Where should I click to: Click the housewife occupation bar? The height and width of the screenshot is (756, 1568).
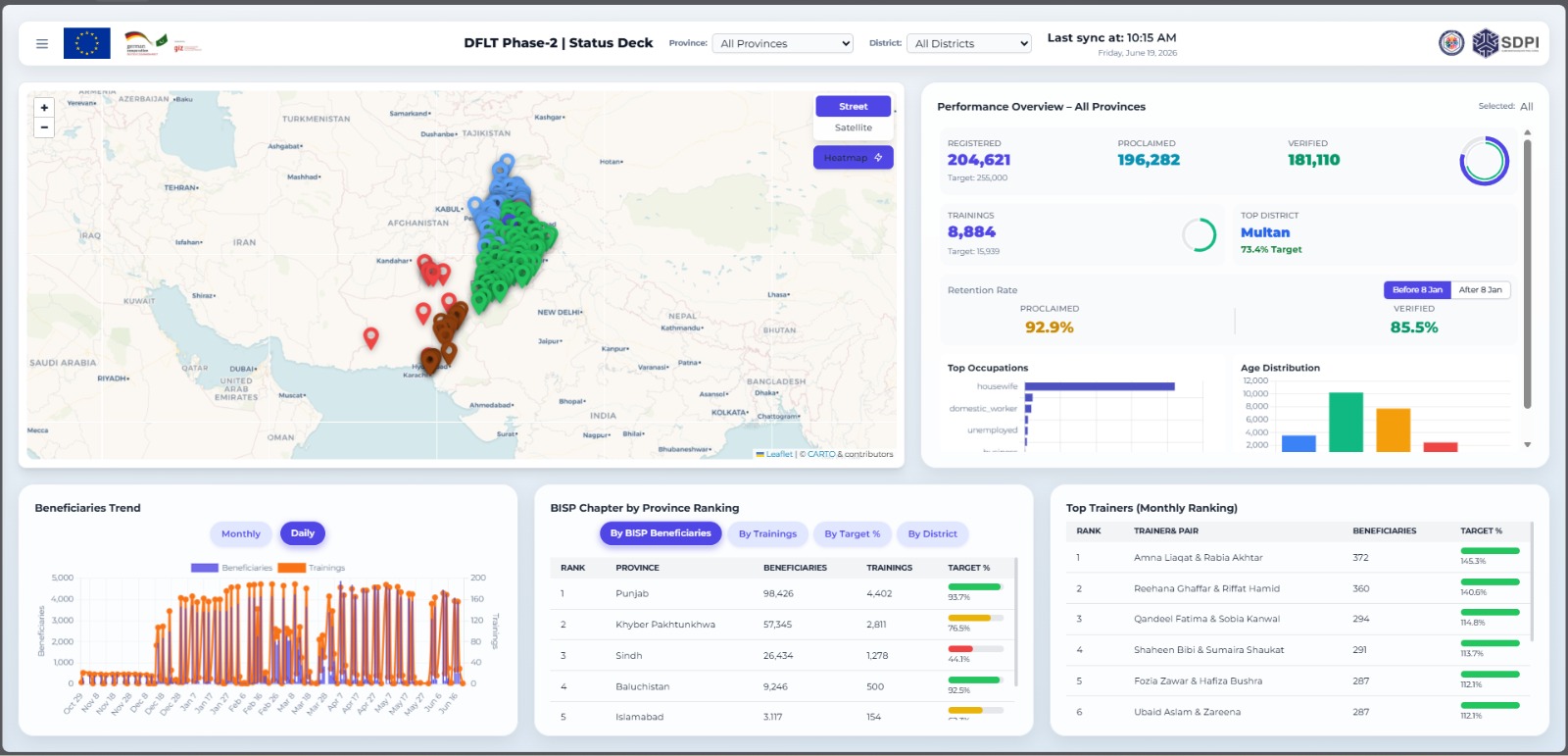tap(1100, 386)
